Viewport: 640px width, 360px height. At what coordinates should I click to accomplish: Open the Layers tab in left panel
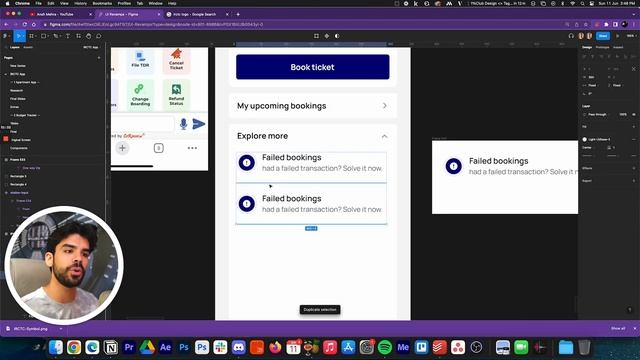[14, 47]
